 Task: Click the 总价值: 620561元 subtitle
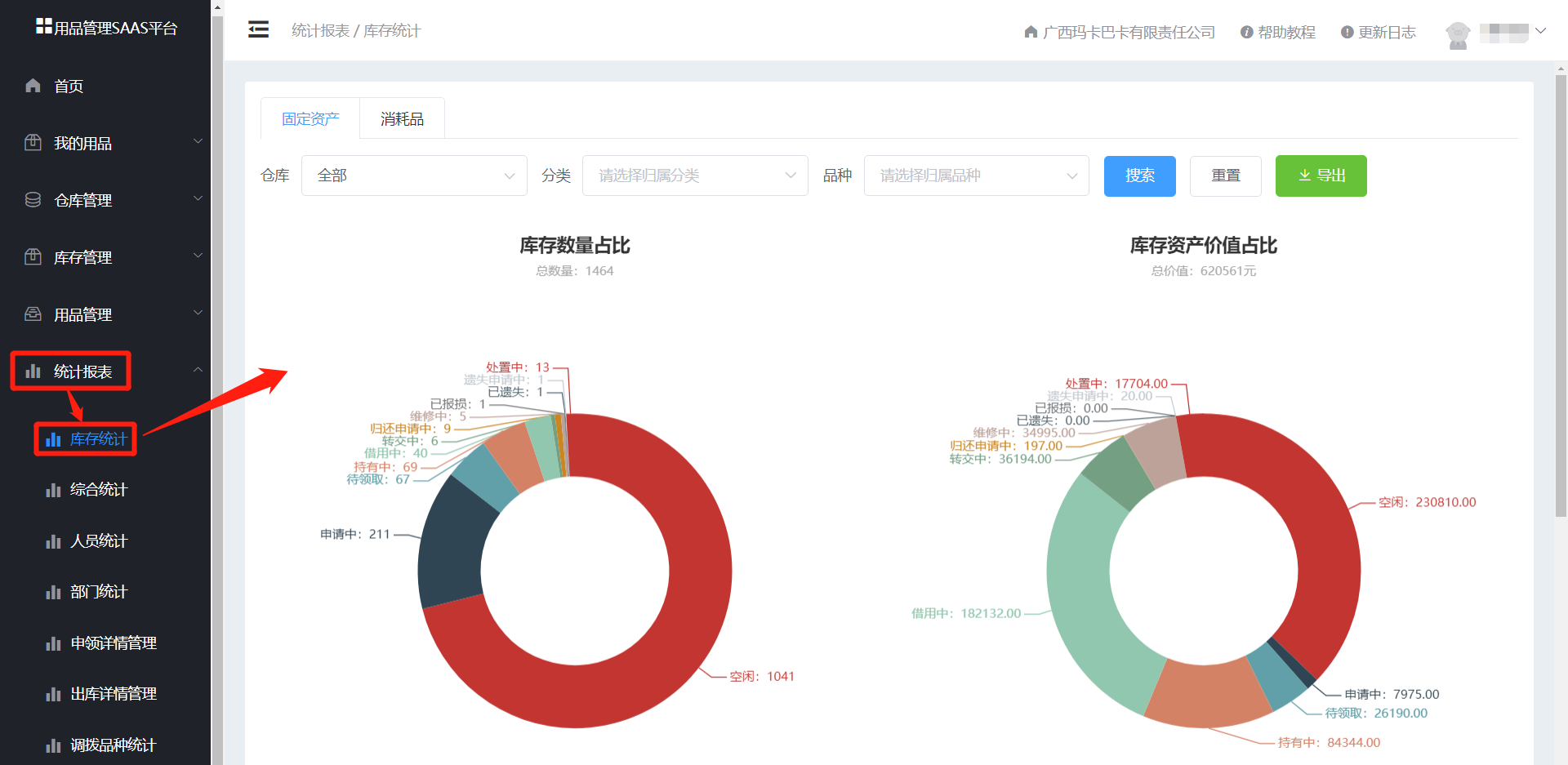pos(1204,270)
